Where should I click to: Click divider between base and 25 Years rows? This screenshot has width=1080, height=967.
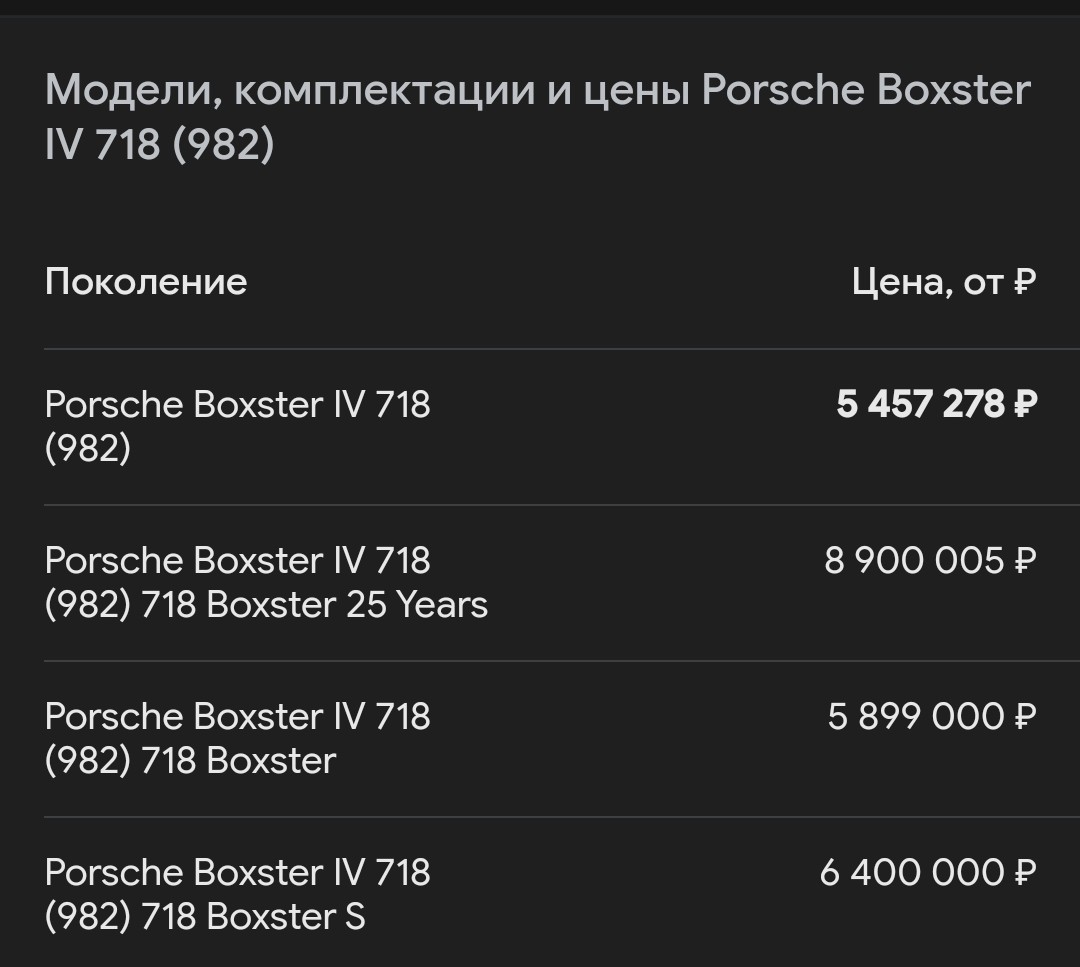tap(562, 505)
